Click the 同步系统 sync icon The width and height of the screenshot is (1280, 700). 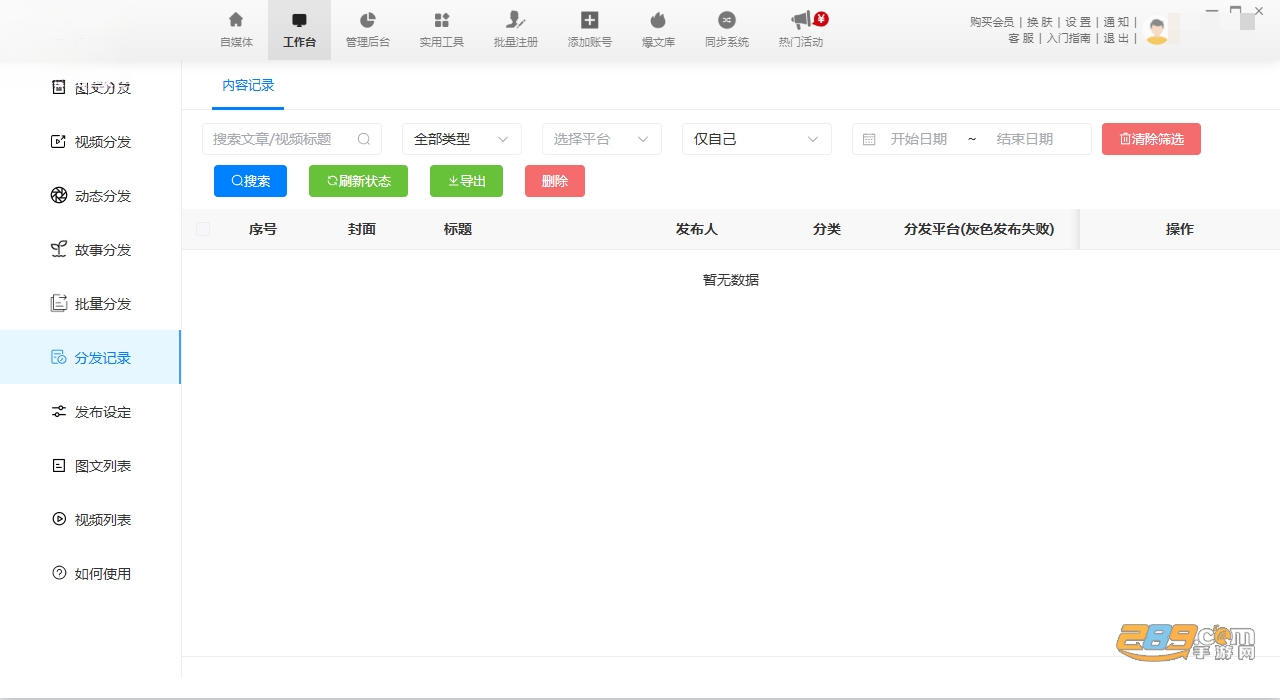(x=727, y=20)
